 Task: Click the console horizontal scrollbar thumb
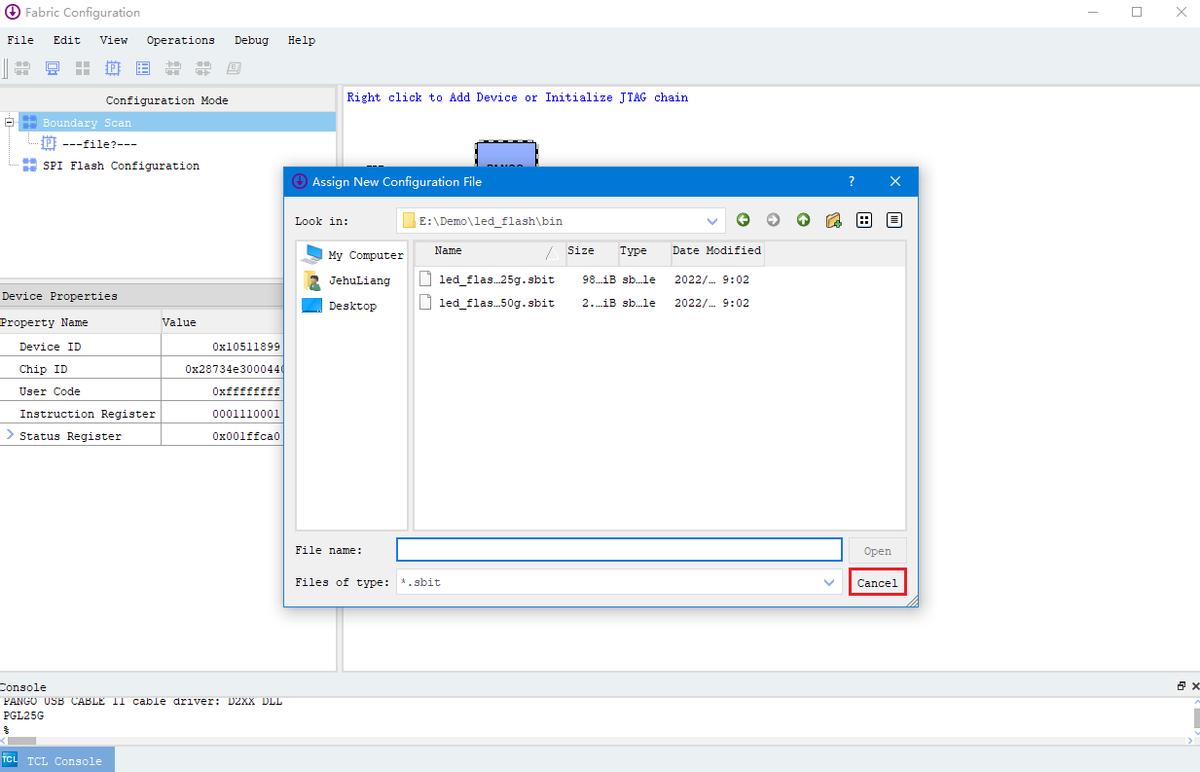(x=22, y=740)
